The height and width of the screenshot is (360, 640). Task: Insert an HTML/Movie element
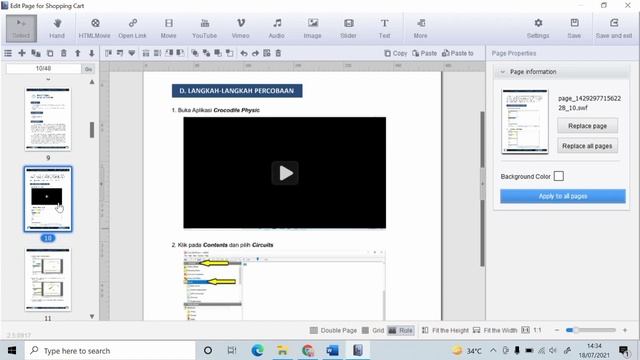(95, 28)
